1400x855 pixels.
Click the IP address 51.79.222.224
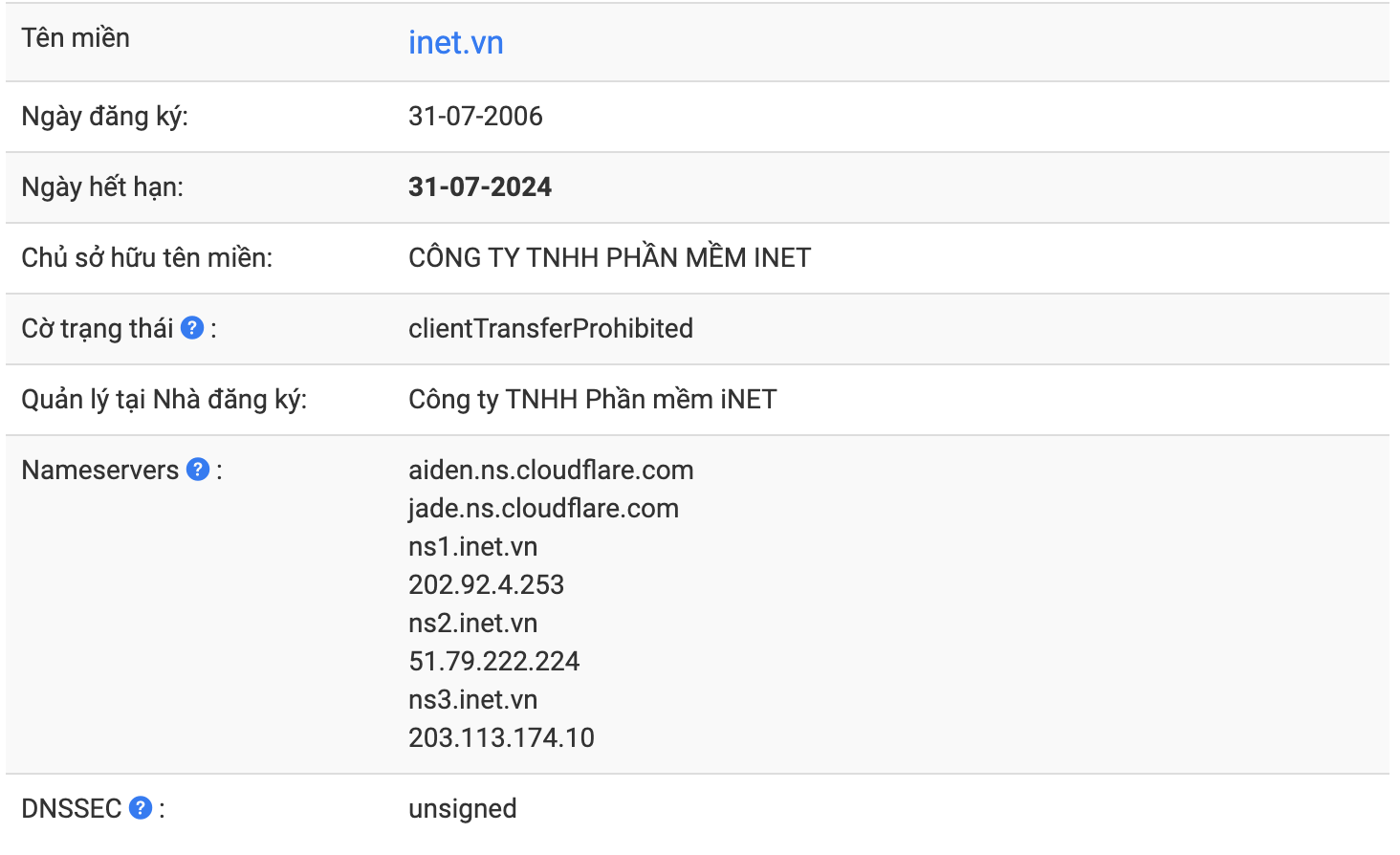point(493,661)
